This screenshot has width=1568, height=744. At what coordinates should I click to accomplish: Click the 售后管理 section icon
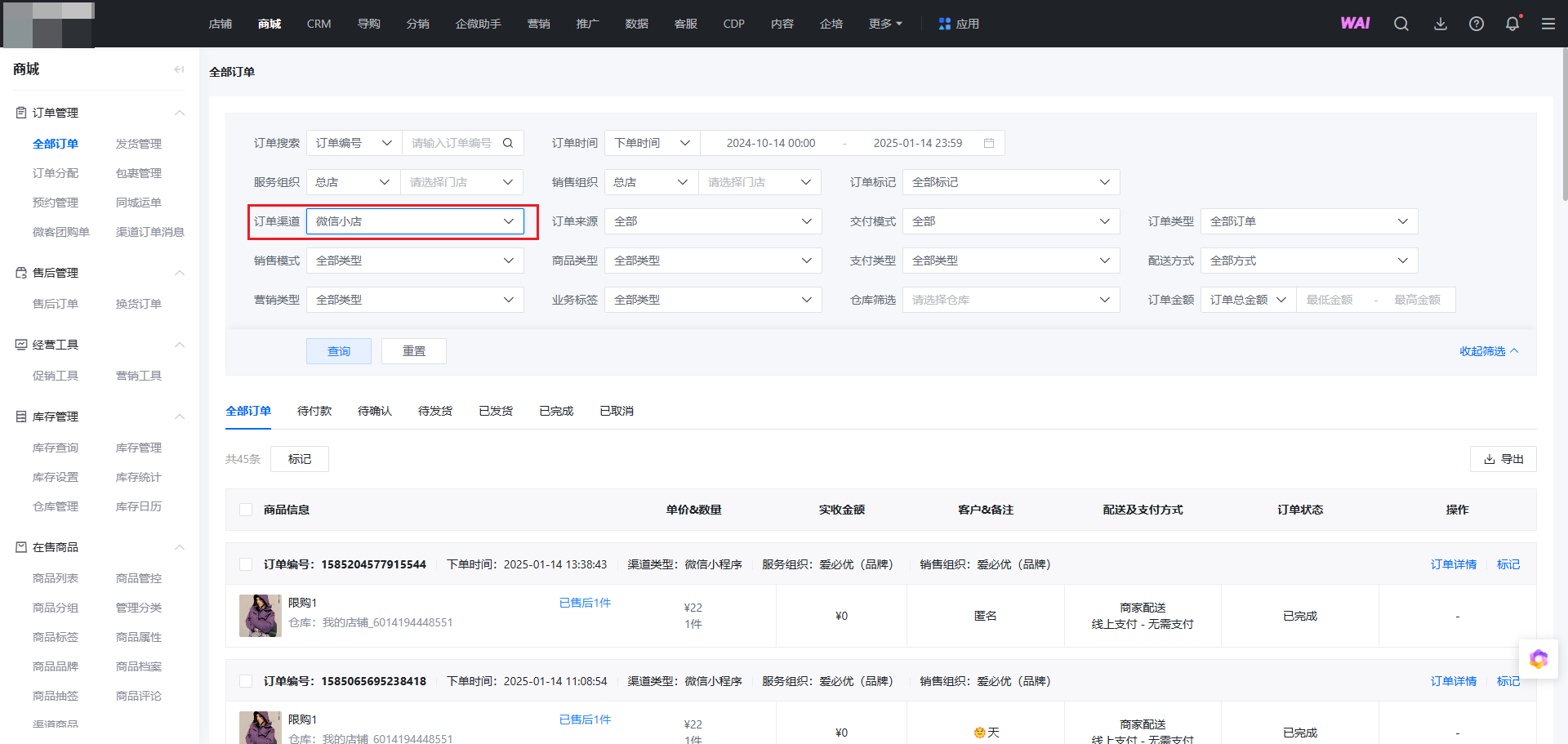coord(21,273)
